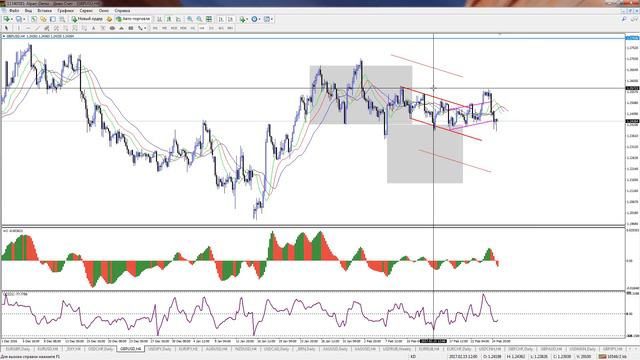
Task: Expand the Arrows tool dropdown arrow
Action: (x=145, y=28)
